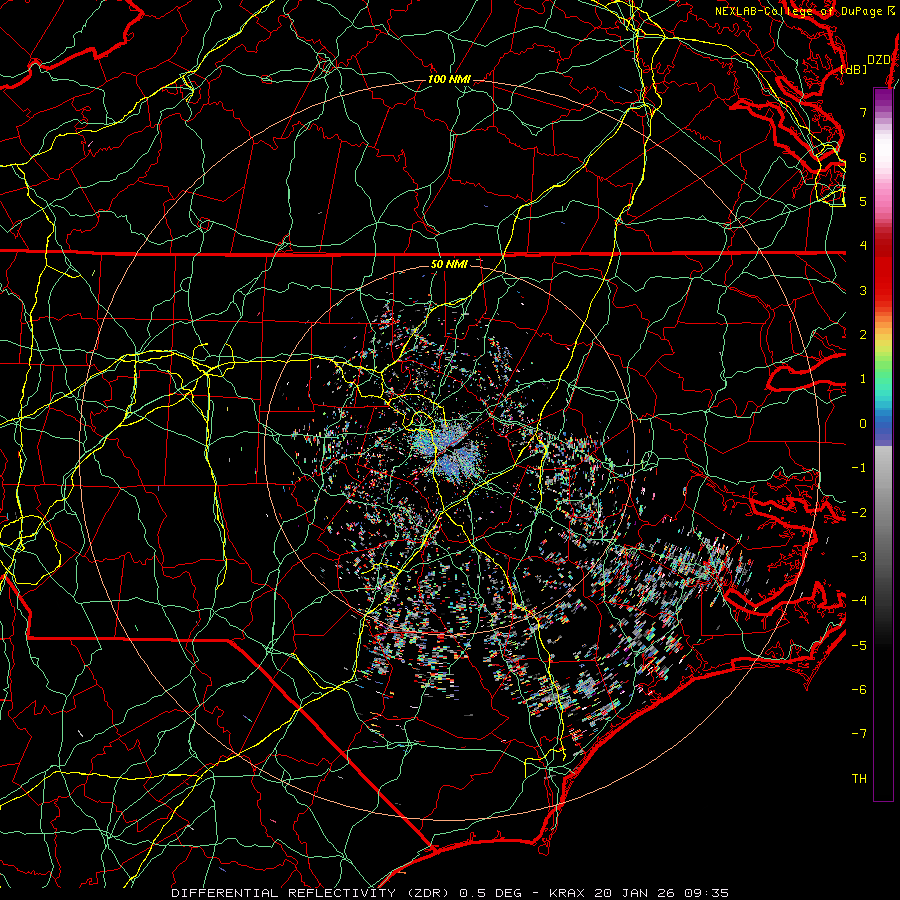Click the -6 value on the color scale
The width and height of the screenshot is (900, 900).
click(859, 690)
